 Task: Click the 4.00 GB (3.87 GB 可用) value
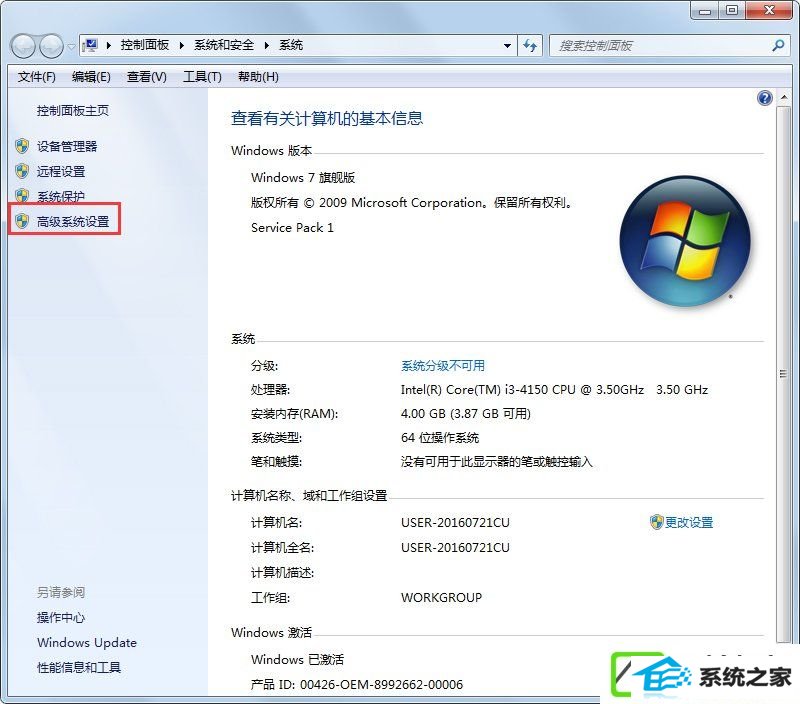pos(466,414)
